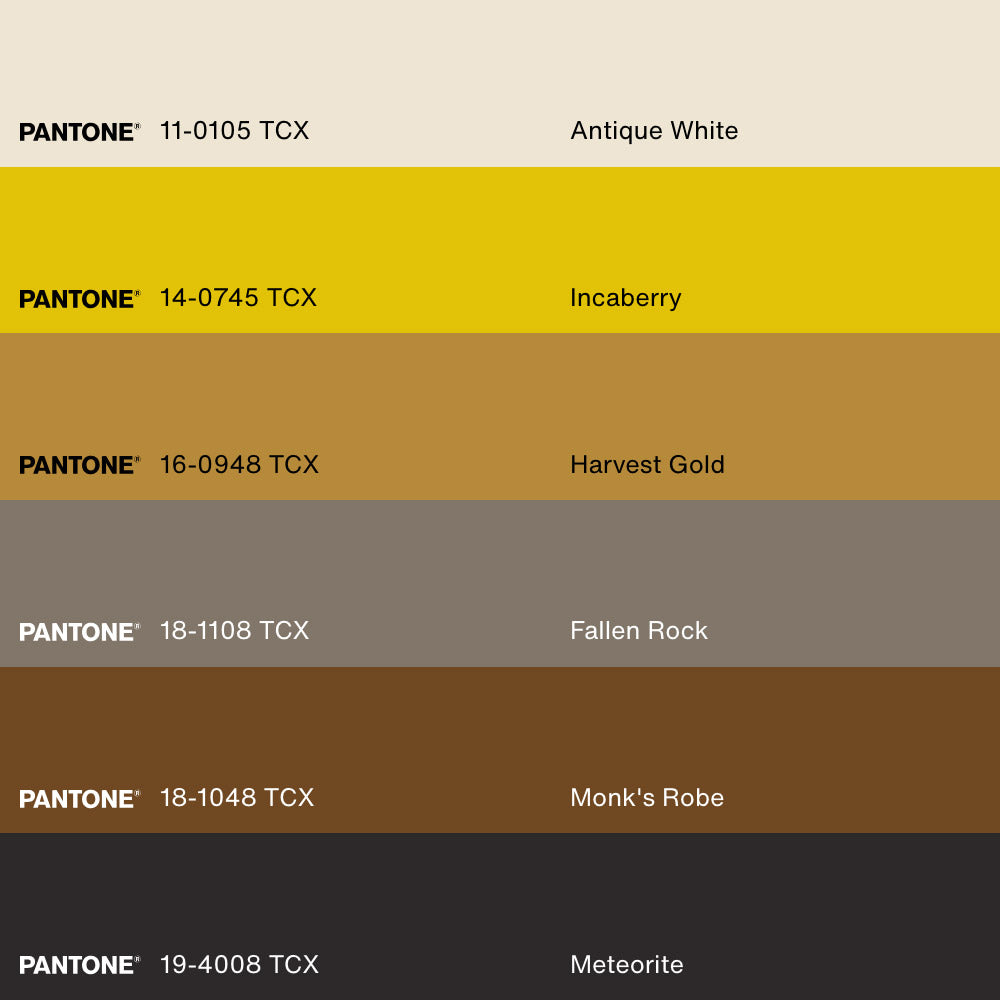
Task: Click the color code 14-0745 TCX
Action: pos(238,298)
